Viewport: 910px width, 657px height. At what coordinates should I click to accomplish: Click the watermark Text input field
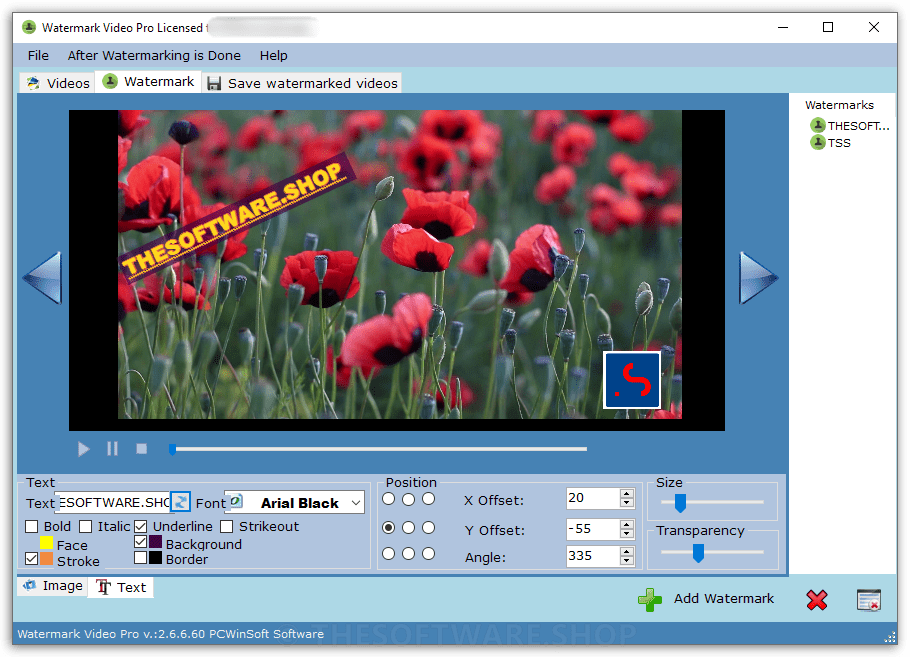113,502
